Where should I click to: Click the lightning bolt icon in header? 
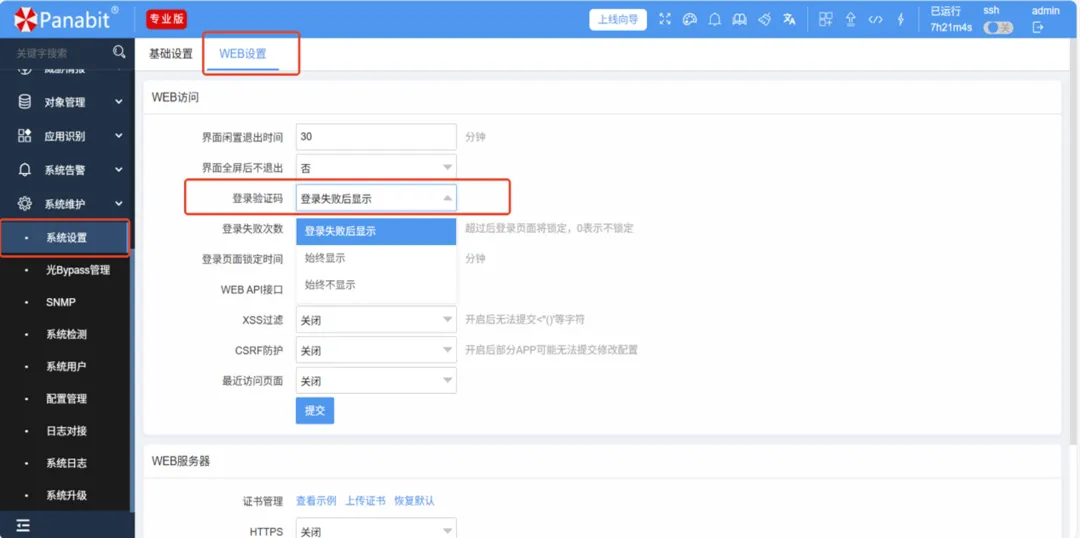click(x=901, y=19)
